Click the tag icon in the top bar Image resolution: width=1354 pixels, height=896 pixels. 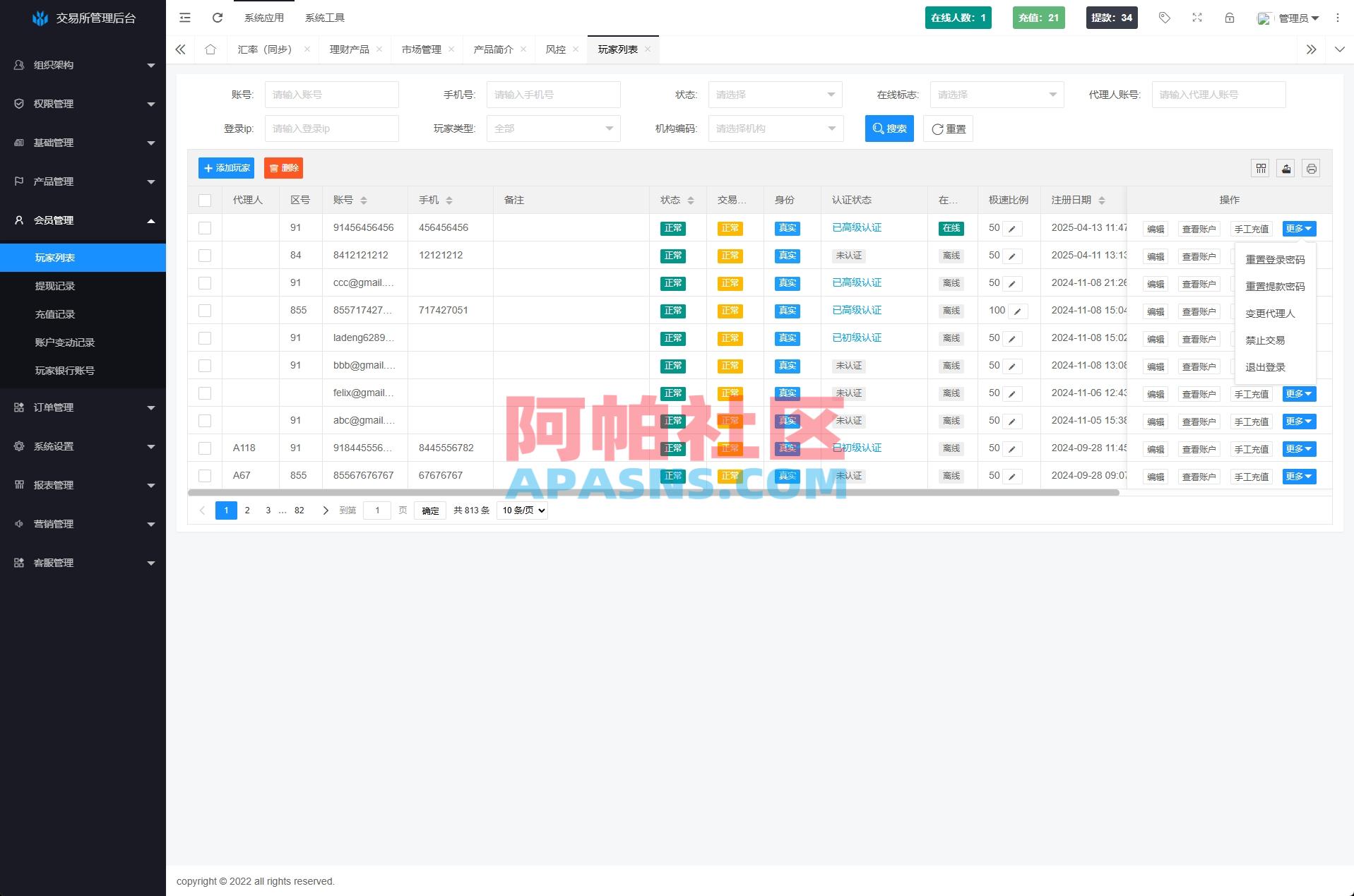1165,18
